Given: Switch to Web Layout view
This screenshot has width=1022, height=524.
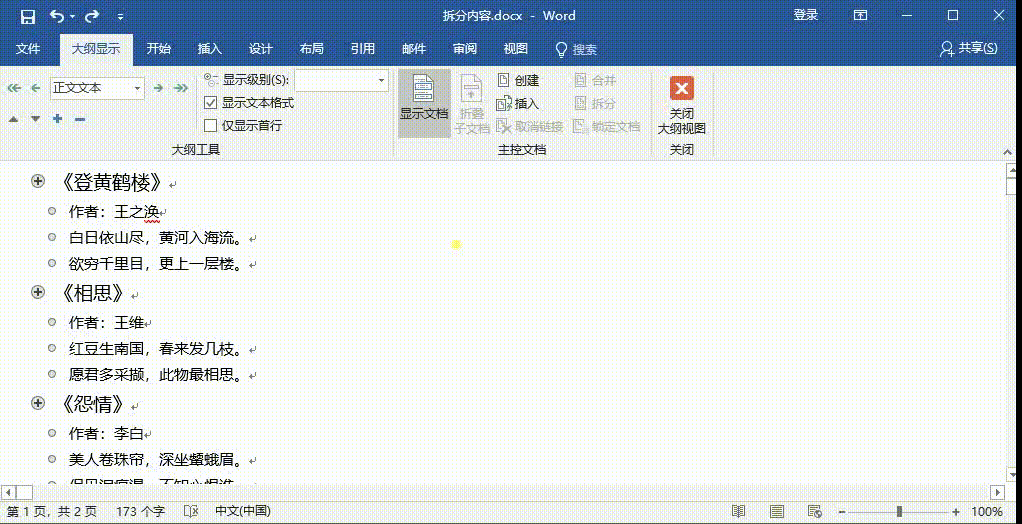Looking at the screenshot, I should pyautogui.click(x=815, y=512).
